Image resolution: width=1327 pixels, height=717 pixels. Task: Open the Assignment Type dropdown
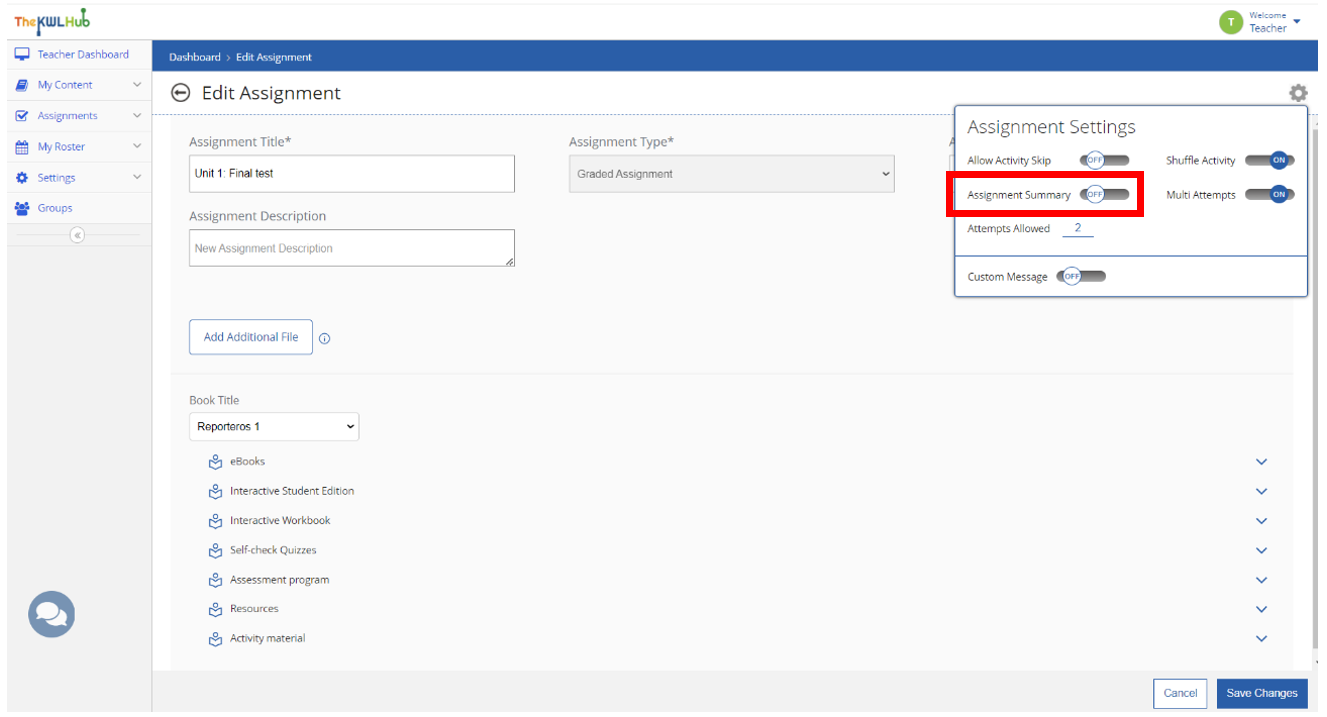tap(732, 174)
